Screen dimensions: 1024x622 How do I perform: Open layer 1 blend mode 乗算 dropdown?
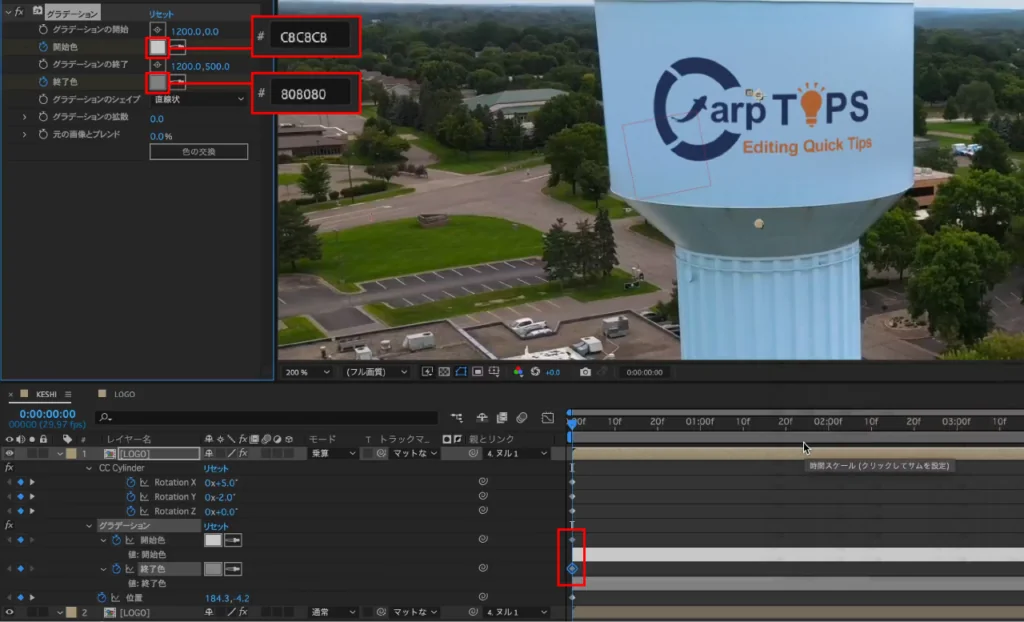(332, 453)
